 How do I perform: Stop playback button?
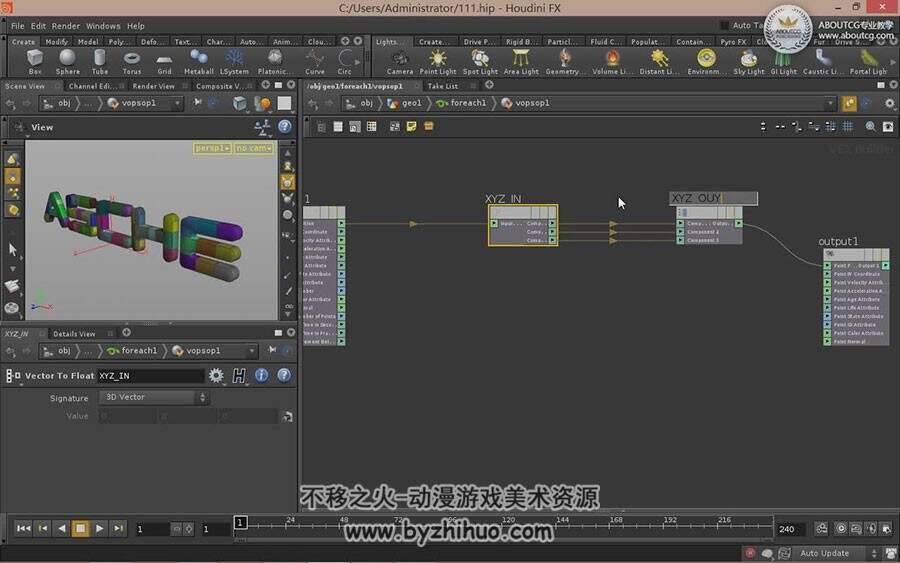(80, 528)
